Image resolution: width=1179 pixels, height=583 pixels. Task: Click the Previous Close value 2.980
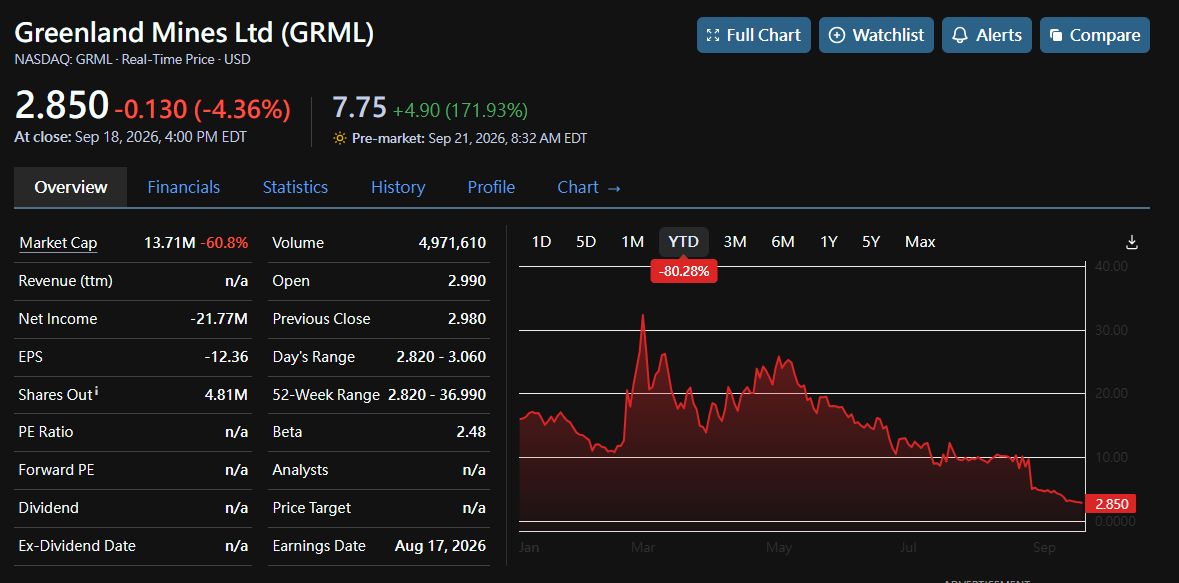(467, 319)
